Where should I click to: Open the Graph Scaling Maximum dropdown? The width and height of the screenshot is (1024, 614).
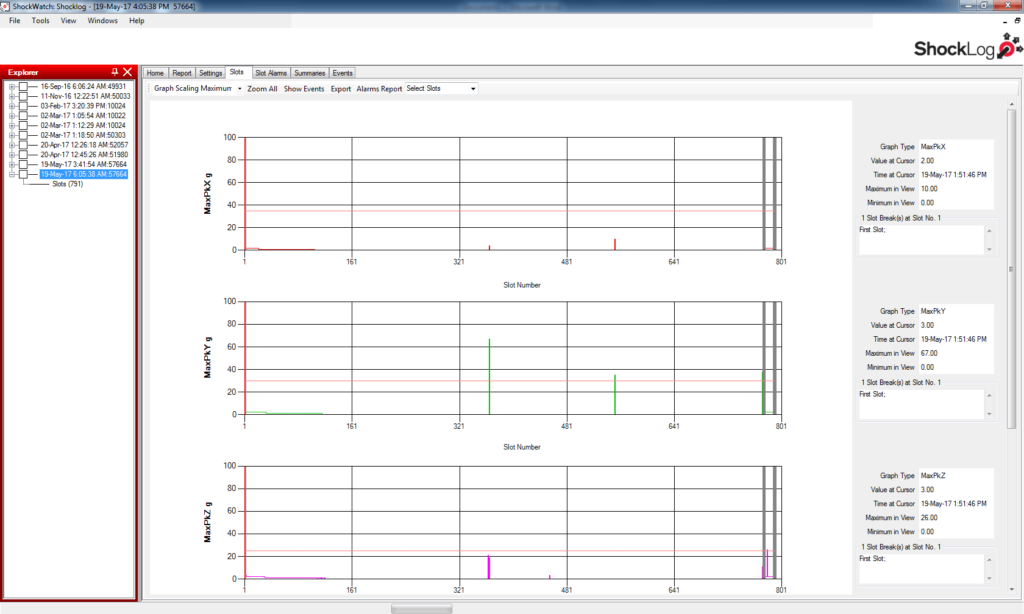point(198,88)
